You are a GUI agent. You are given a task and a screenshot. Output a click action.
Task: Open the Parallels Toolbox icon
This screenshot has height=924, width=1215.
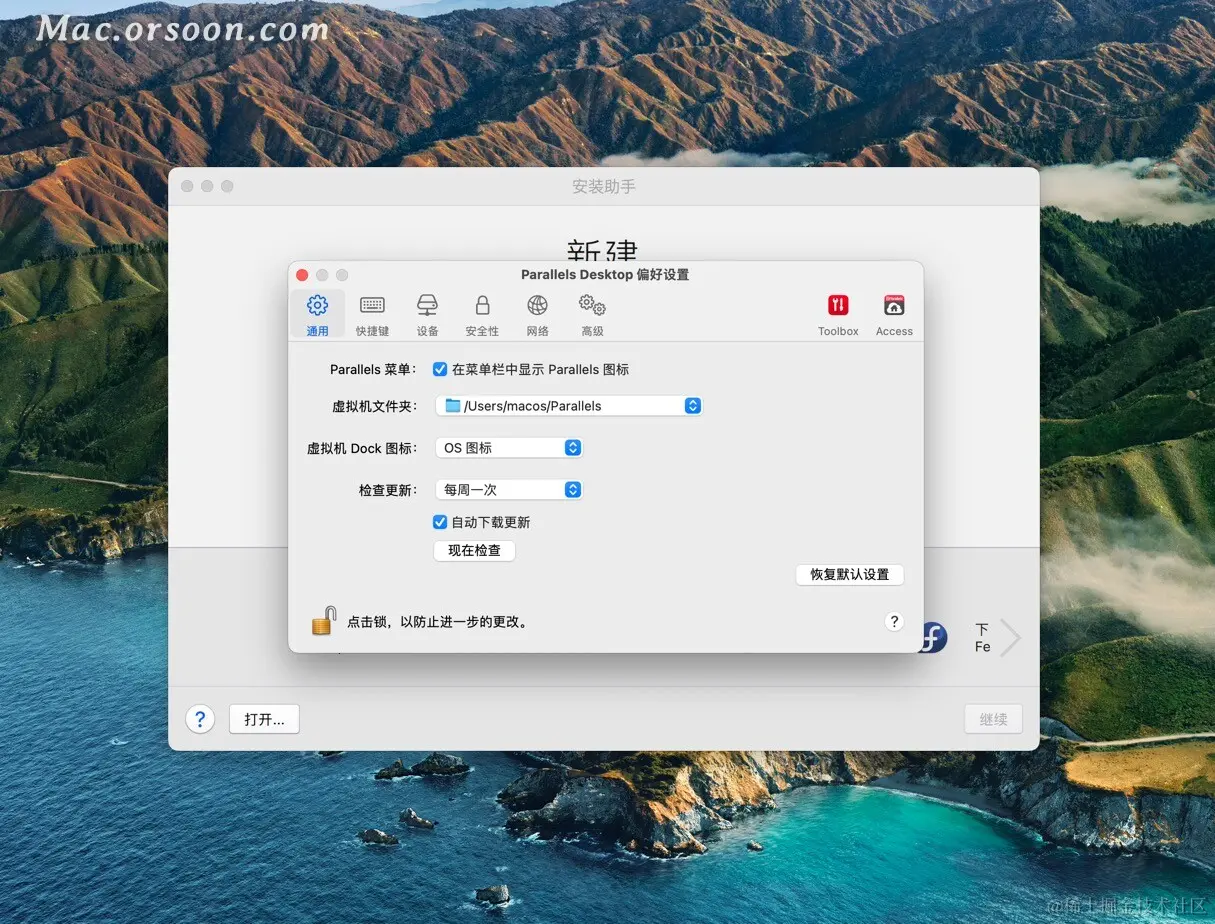click(838, 314)
